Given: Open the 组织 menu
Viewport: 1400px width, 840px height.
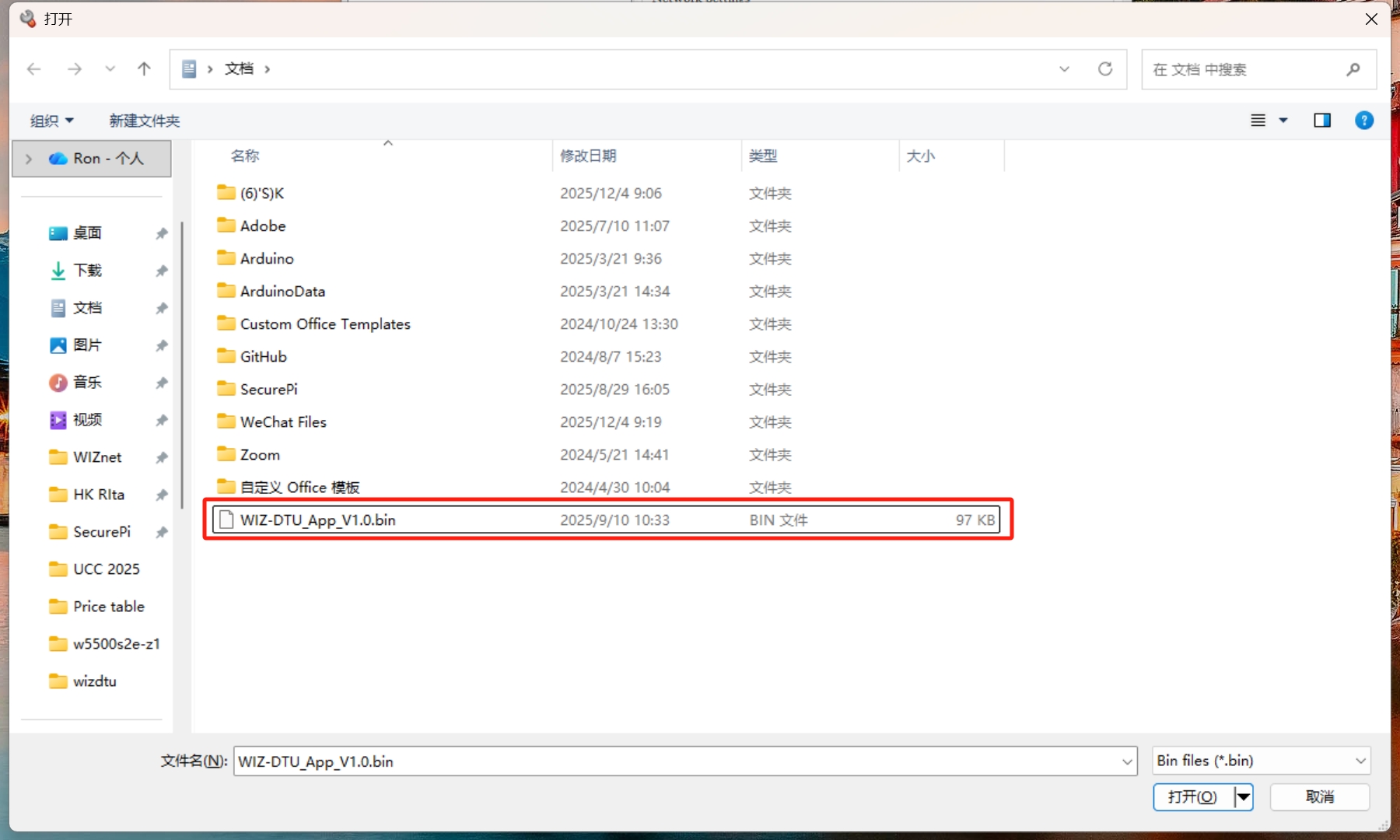Looking at the screenshot, I should point(51,121).
